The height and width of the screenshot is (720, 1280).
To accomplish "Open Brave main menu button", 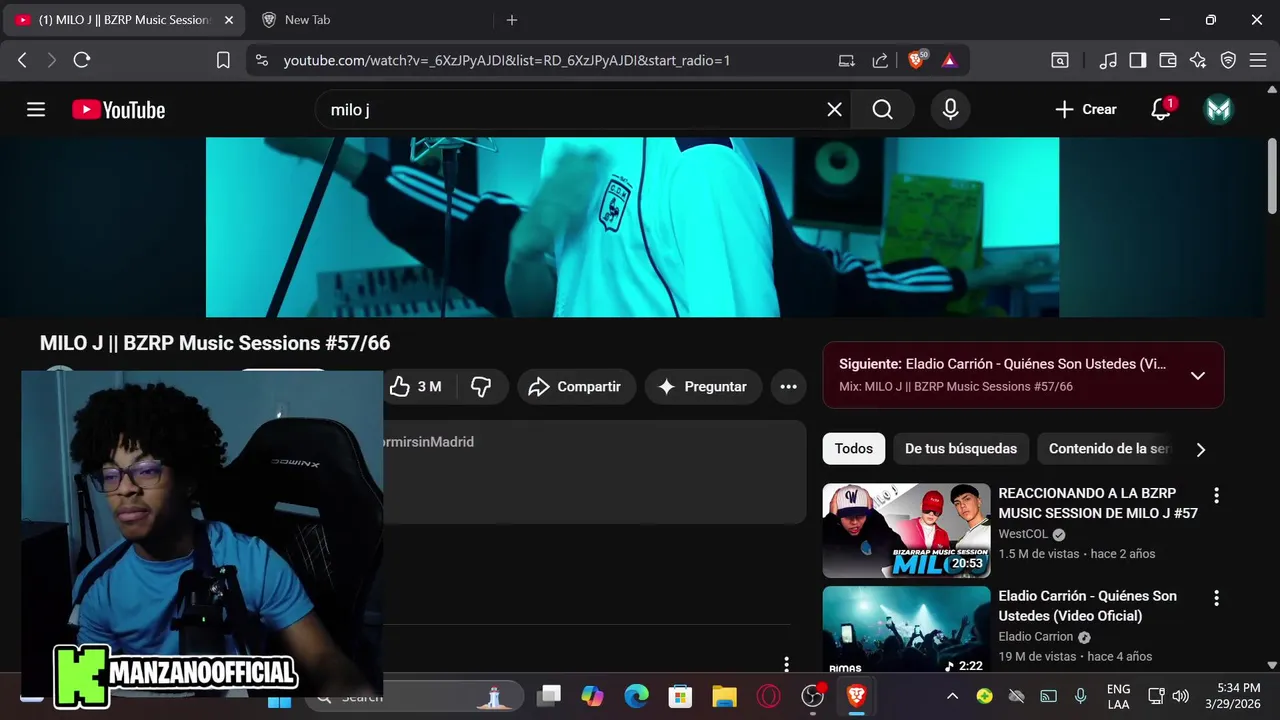I will coord(1257,60).
